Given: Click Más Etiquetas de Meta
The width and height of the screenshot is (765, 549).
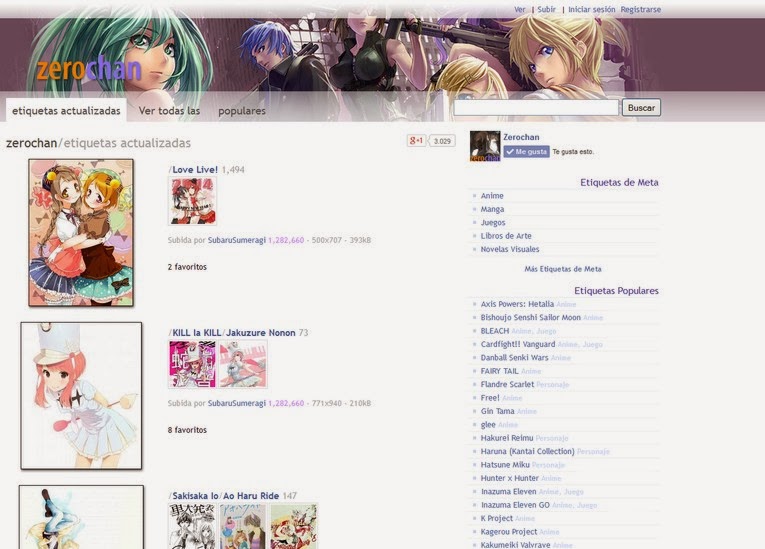Looking at the screenshot, I should tap(563, 269).
